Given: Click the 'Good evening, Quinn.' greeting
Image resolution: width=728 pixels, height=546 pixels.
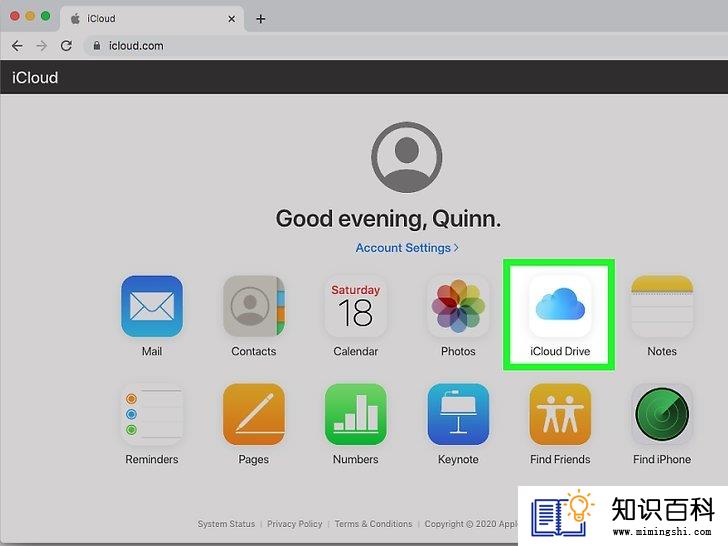Looking at the screenshot, I should point(389,219).
